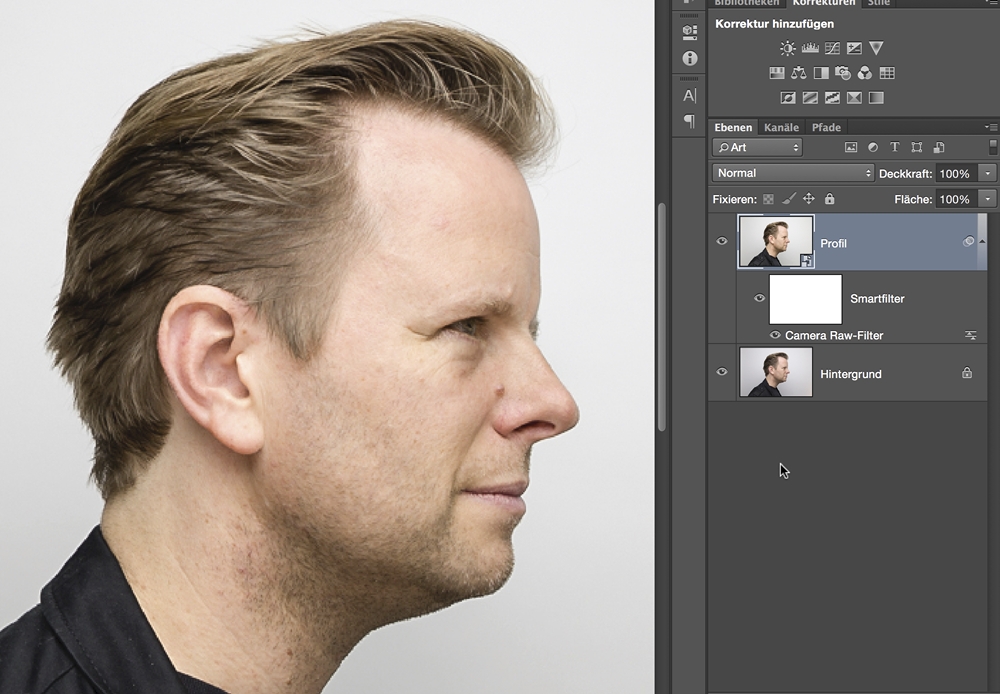Add a Hue/Saturation adjustment layer
The image size is (1000, 694).
(777, 73)
